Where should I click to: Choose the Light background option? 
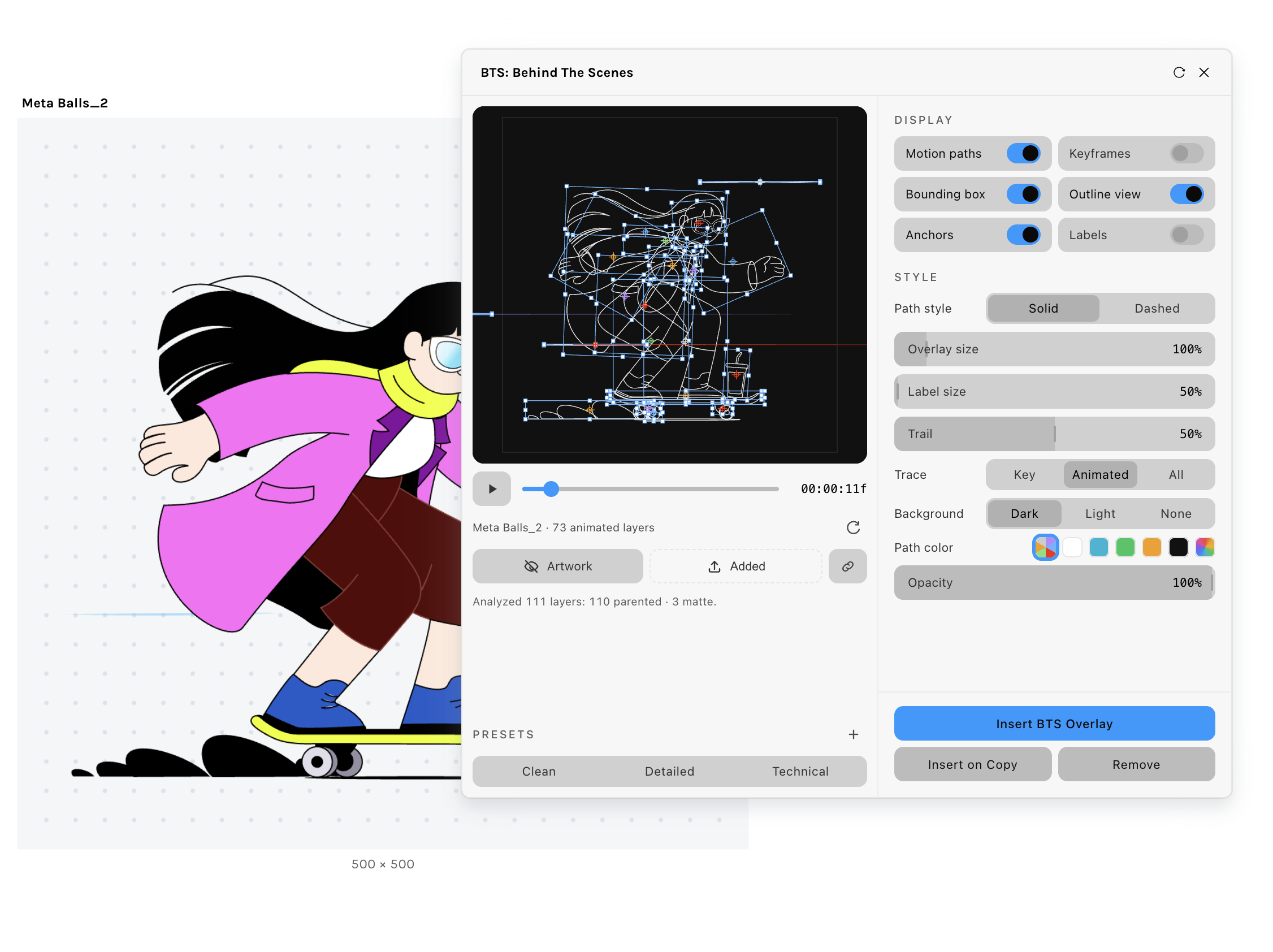[x=1100, y=513]
